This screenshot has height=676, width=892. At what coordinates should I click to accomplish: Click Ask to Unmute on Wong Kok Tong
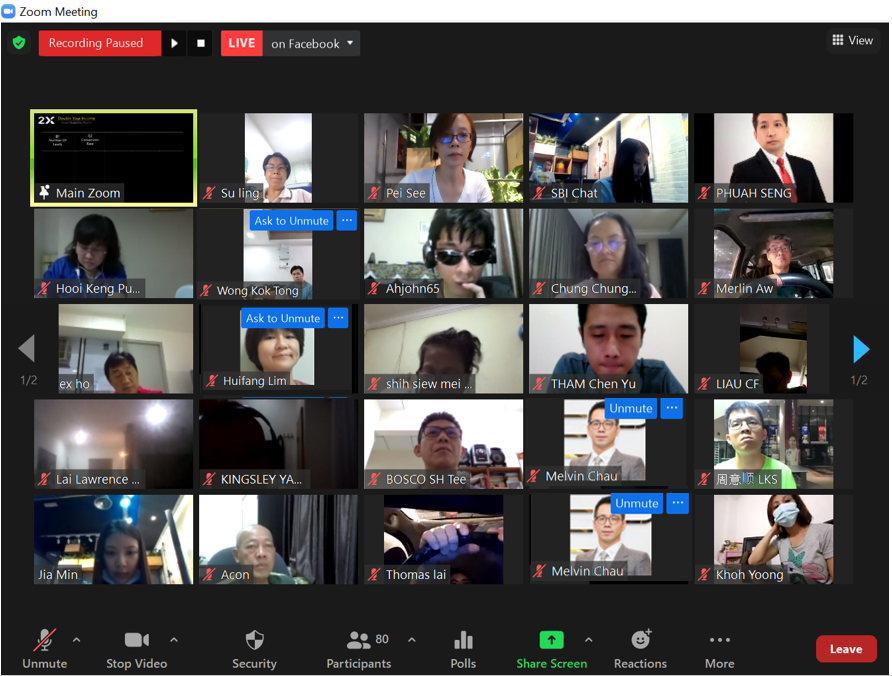click(x=291, y=221)
